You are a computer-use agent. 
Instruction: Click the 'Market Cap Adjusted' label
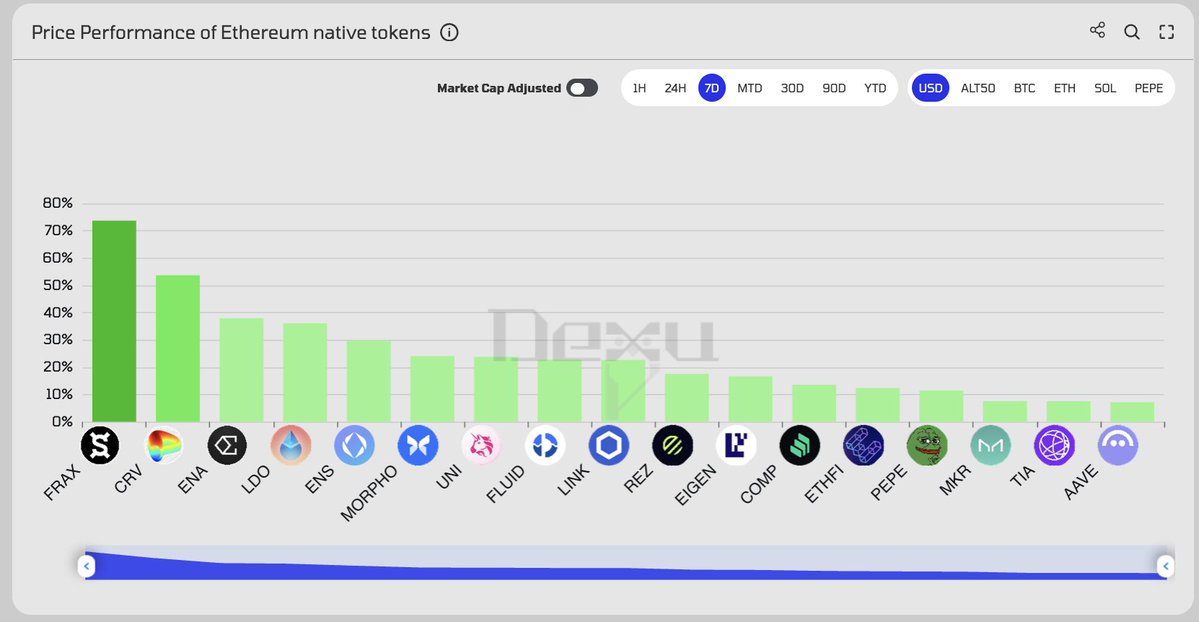(499, 88)
